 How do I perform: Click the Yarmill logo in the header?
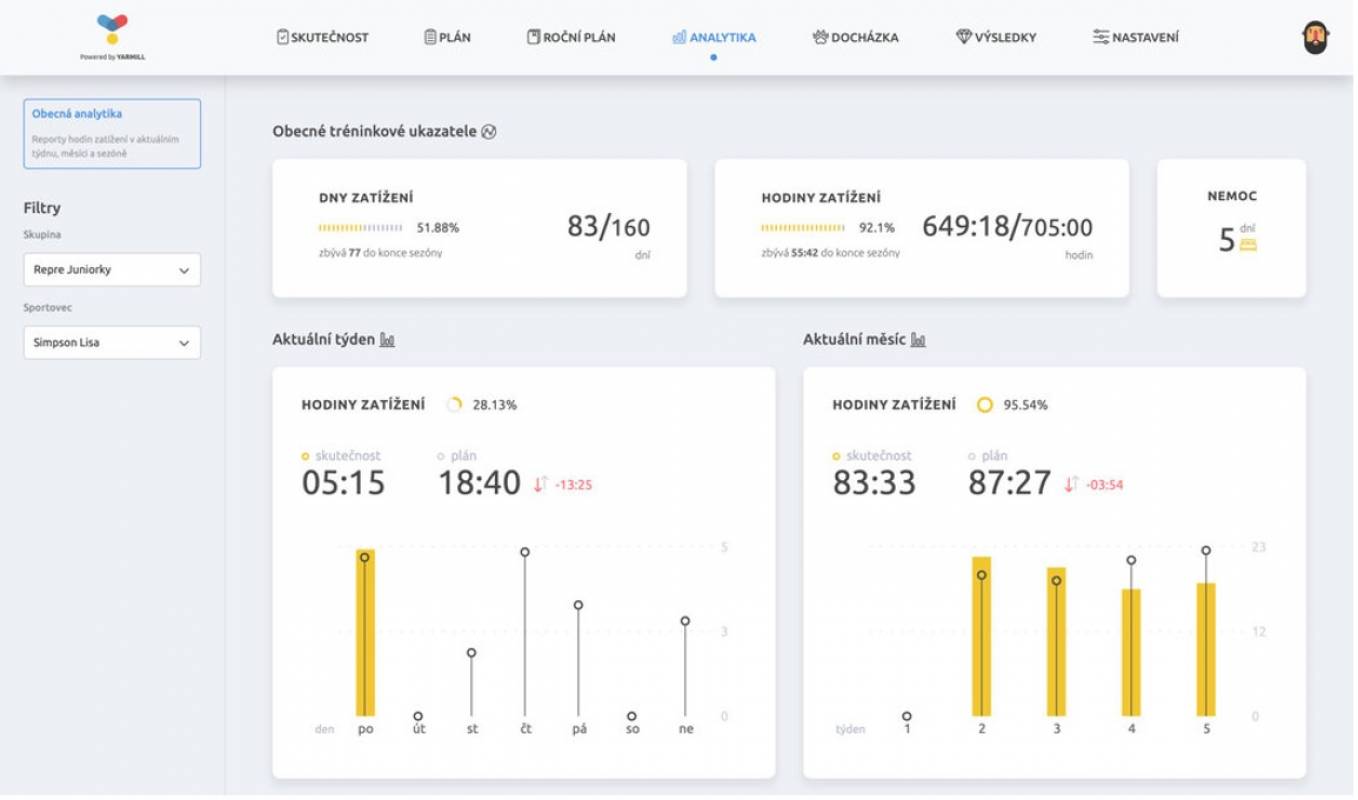112,31
